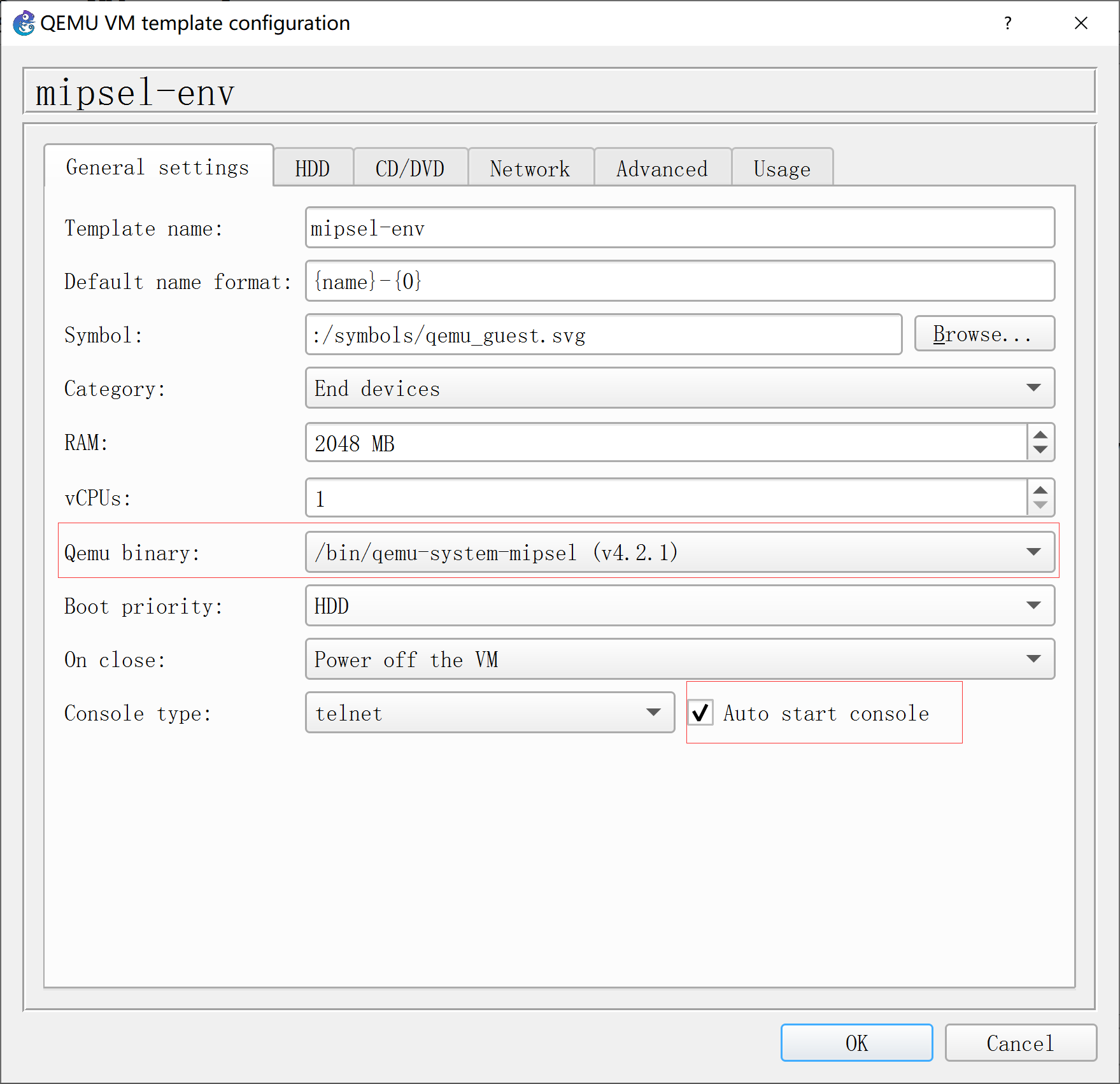This screenshot has width=1120, height=1084.
Task: Switch to the Network tab
Action: click(x=530, y=167)
